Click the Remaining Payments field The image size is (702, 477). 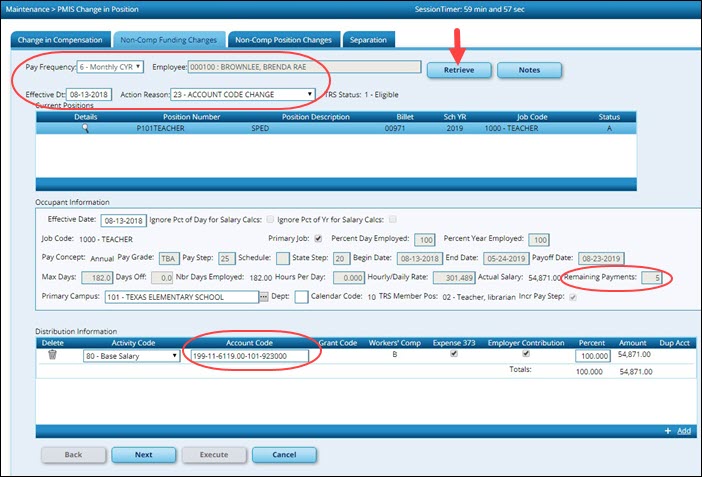point(651,278)
